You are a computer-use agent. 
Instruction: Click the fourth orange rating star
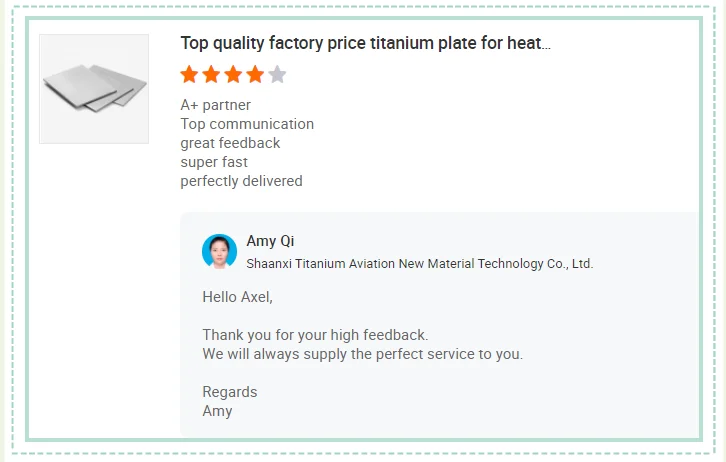pos(255,74)
